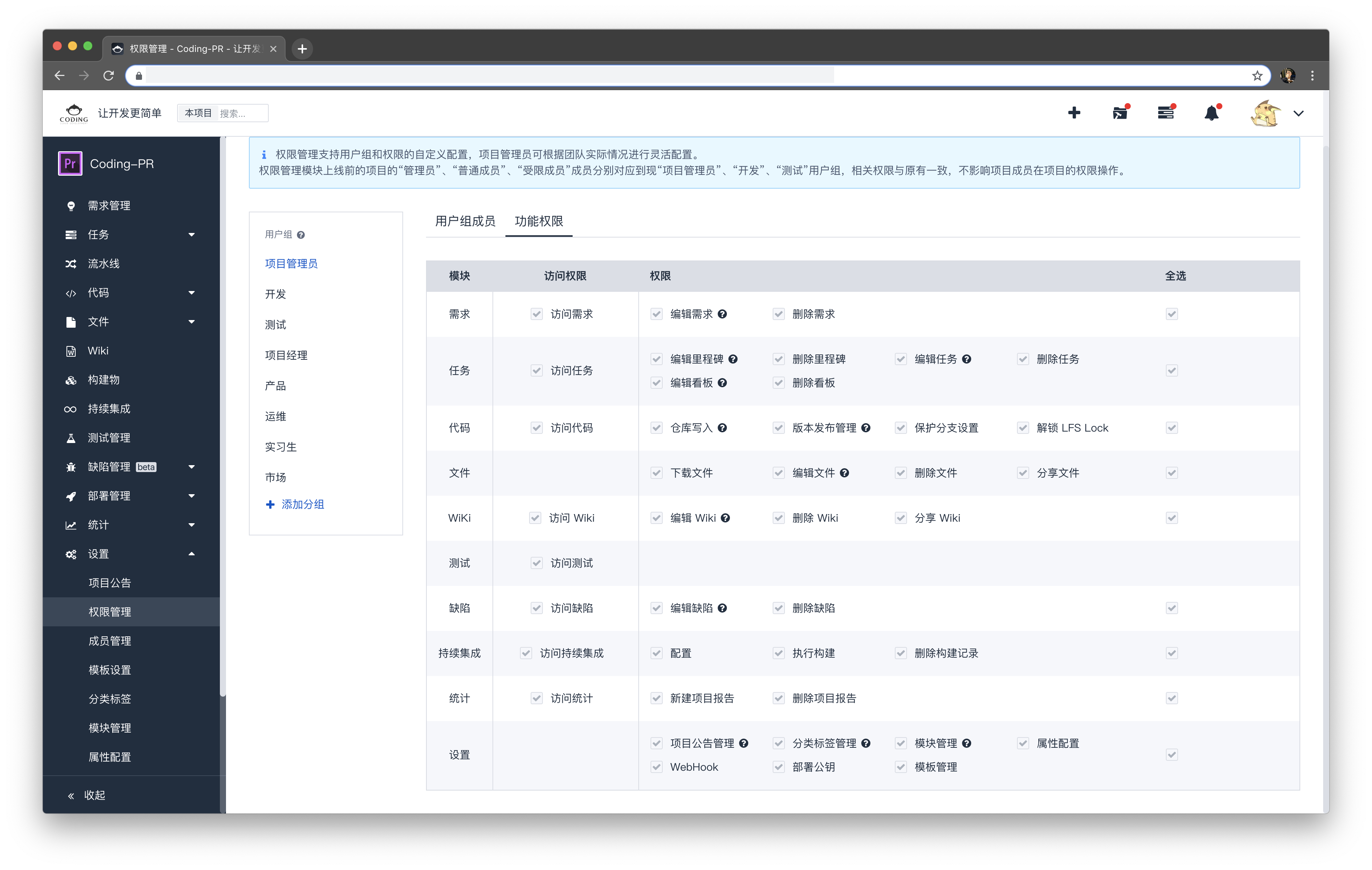Viewport: 1372px width, 870px height.
Task: Expand the 任务 sidebar menu arrow
Action: pyautogui.click(x=191, y=234)
